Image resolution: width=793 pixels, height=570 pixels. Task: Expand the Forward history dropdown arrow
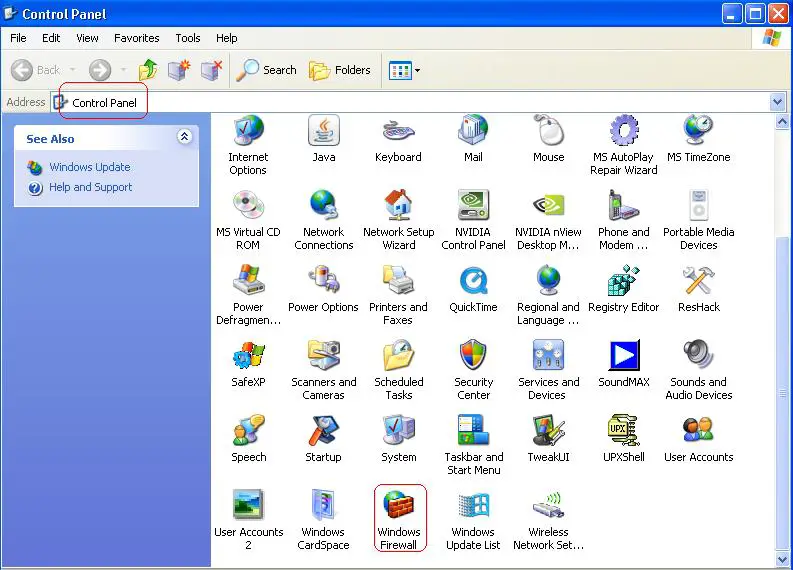pos(124,70)
